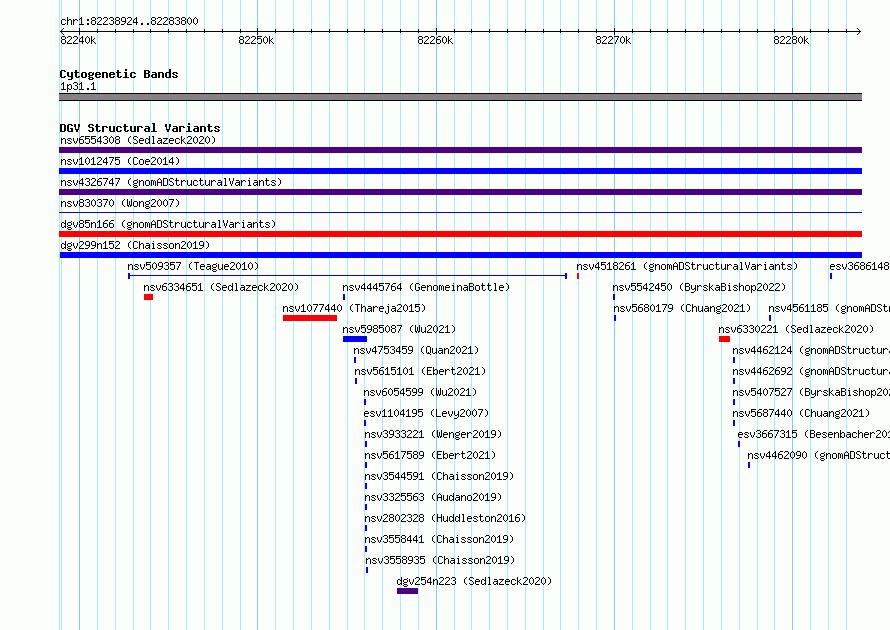This screenshot has width=890, height=630.
Task: Open variant nsv5407527 label
Action: point(811,392)
